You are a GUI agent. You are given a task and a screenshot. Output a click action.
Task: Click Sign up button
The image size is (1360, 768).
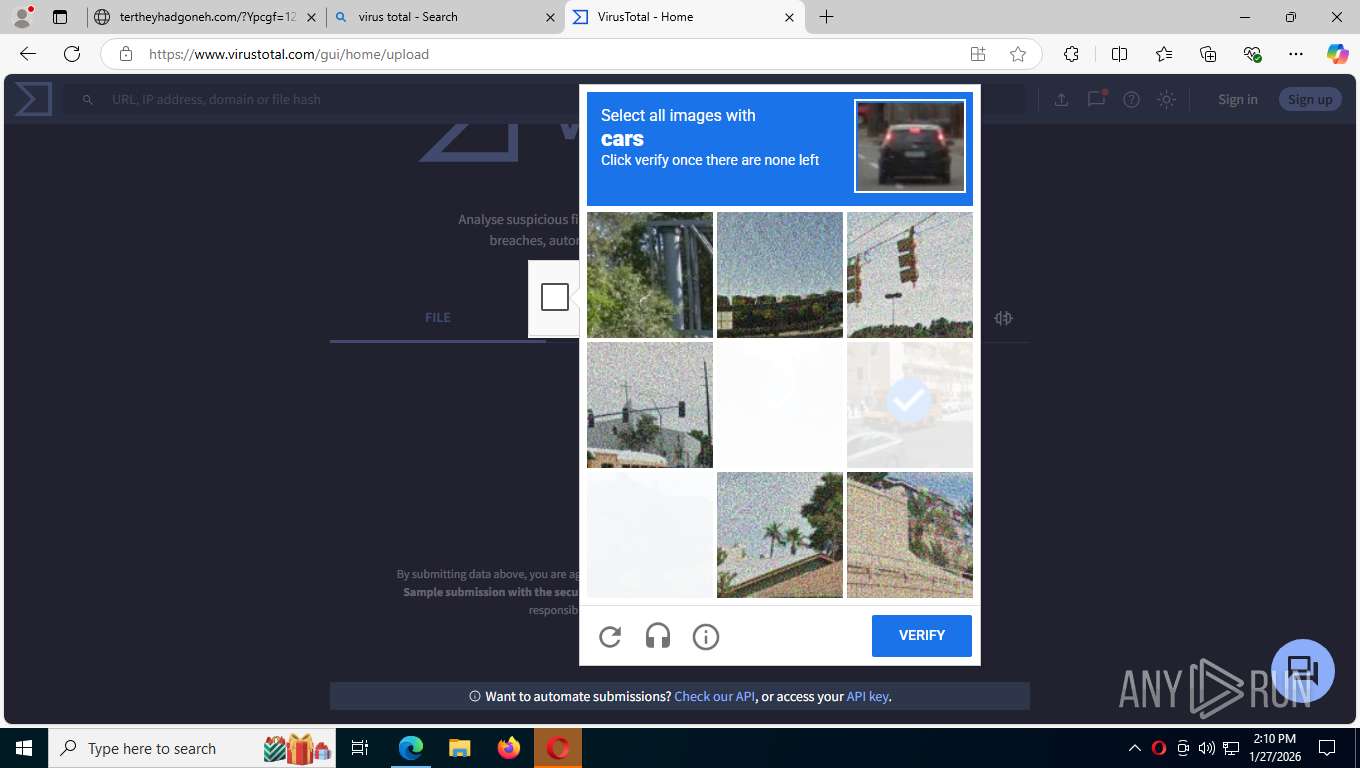1310,99
